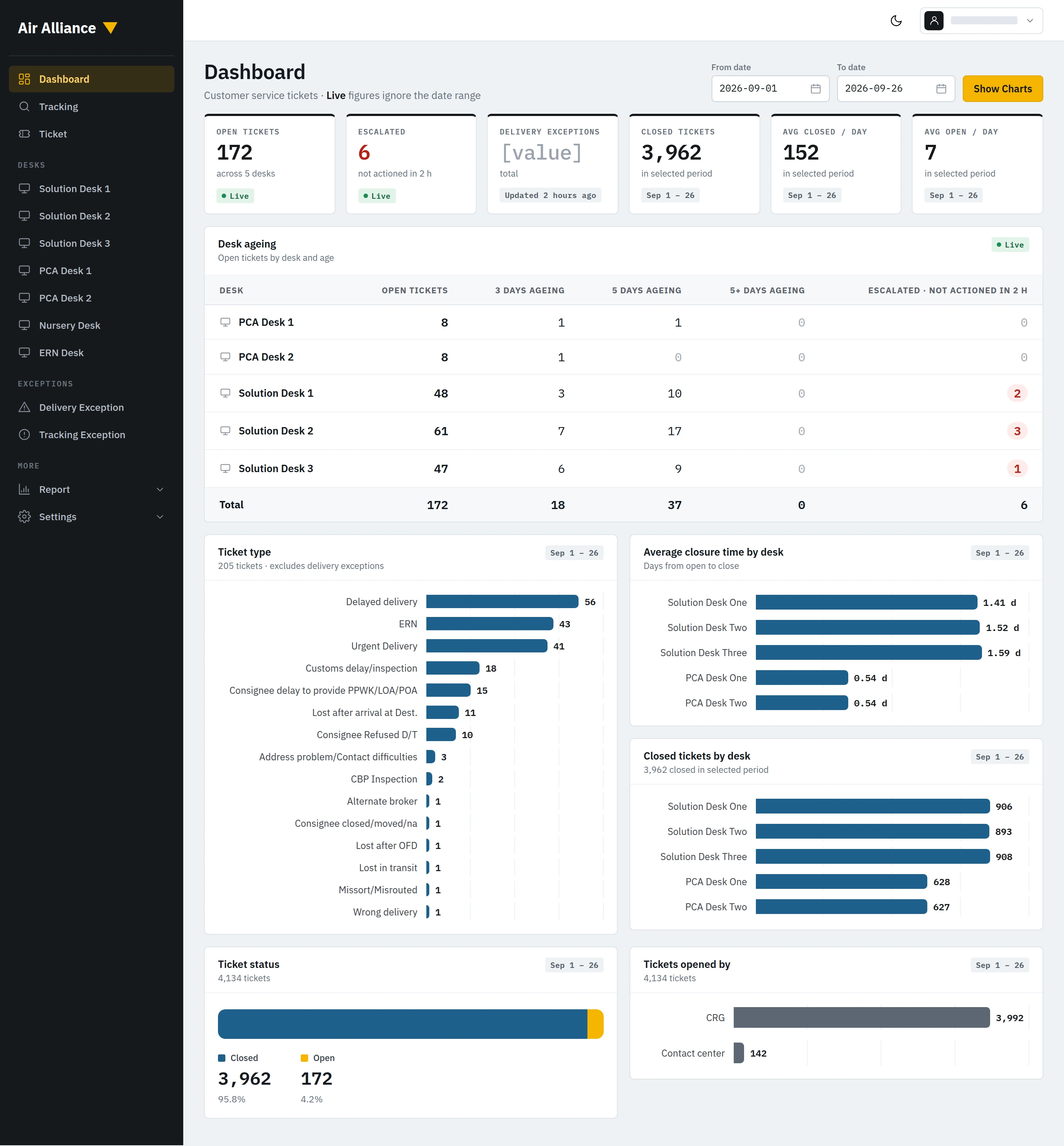
Task: Click the Settings gear icon
Action: pyautogui.click(x=24, y=516)
